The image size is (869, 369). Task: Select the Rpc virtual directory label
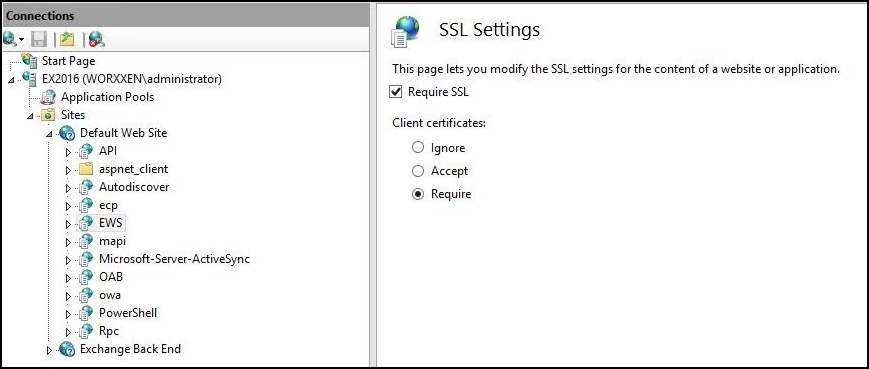pyautogui.click(x=109, y=331)
